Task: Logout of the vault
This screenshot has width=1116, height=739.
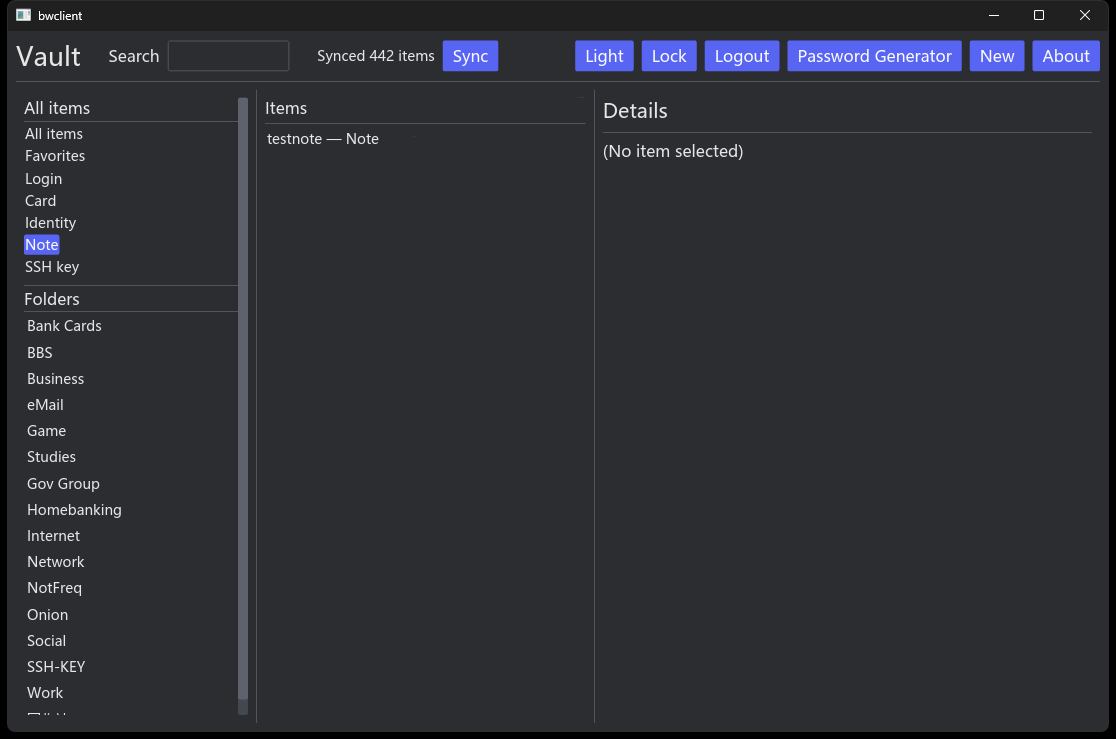Action: tap(742, 56)
